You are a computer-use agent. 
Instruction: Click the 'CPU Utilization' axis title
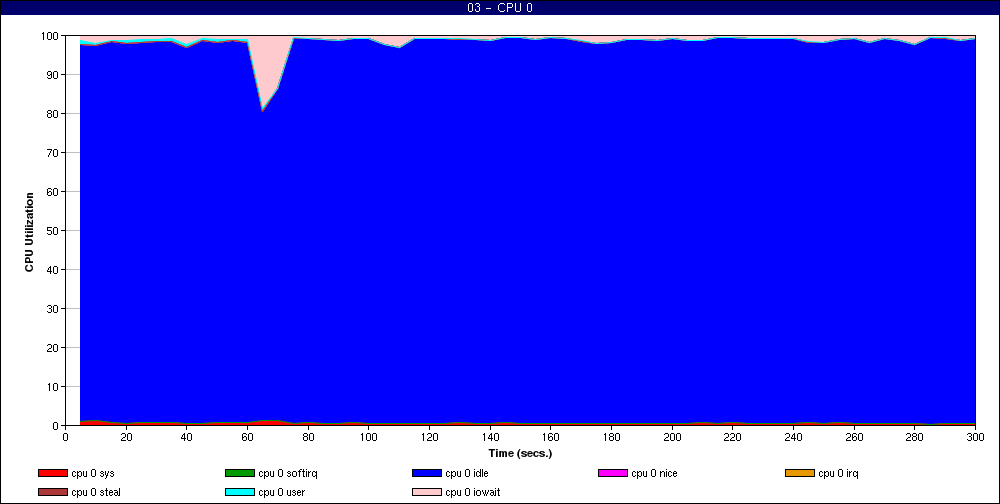point(29,232)
